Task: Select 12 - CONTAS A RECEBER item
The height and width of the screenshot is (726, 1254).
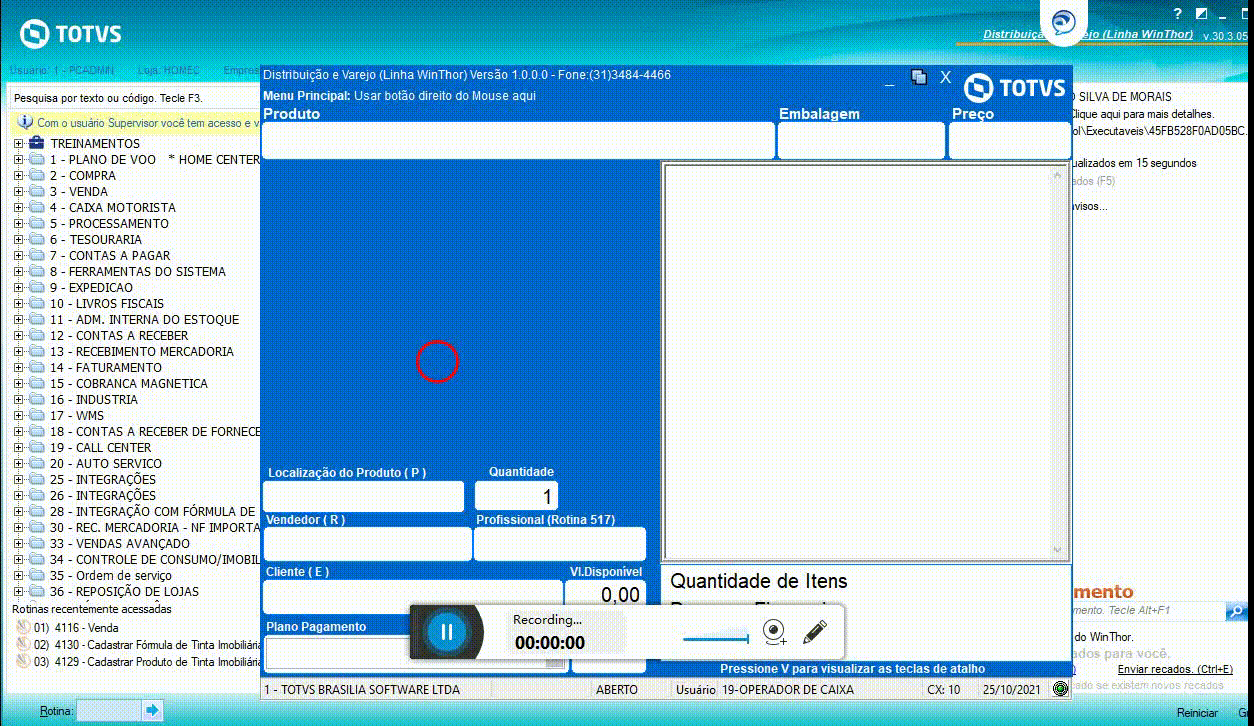Action: pos(119,335)
